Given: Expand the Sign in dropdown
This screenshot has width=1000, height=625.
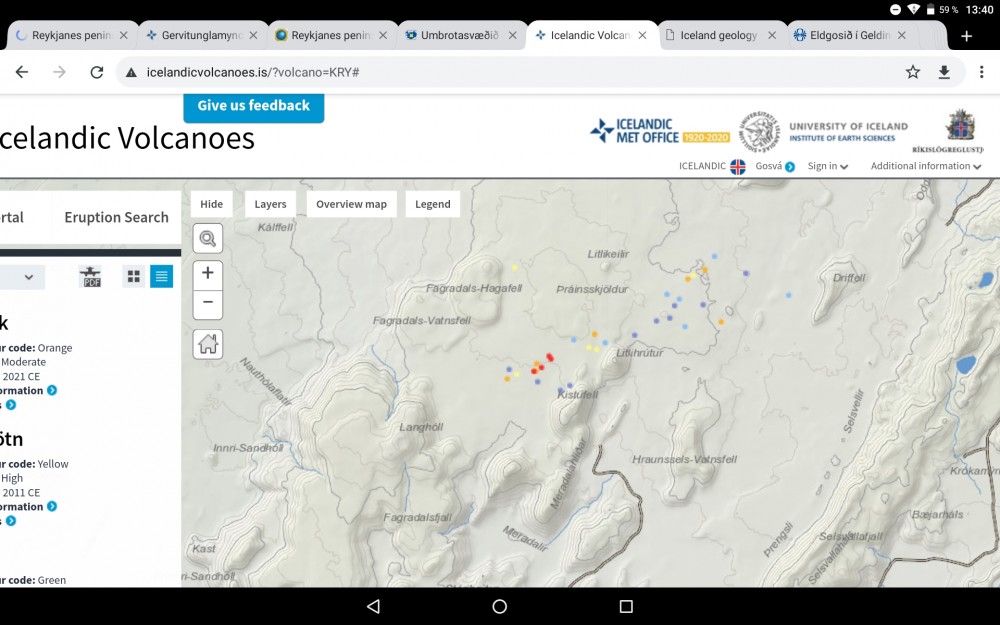Looking at the screenshot, I should point(827,167).
